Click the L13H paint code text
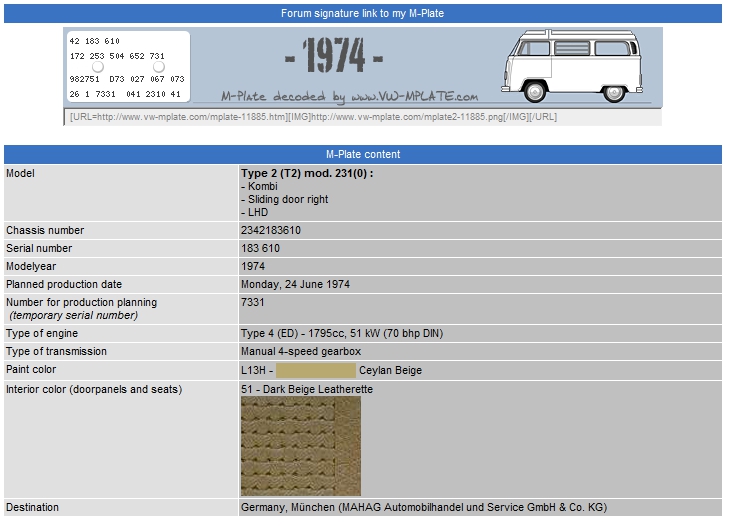Image resolution: width=730 pixels, height=527 pixels. coord(251,371)
